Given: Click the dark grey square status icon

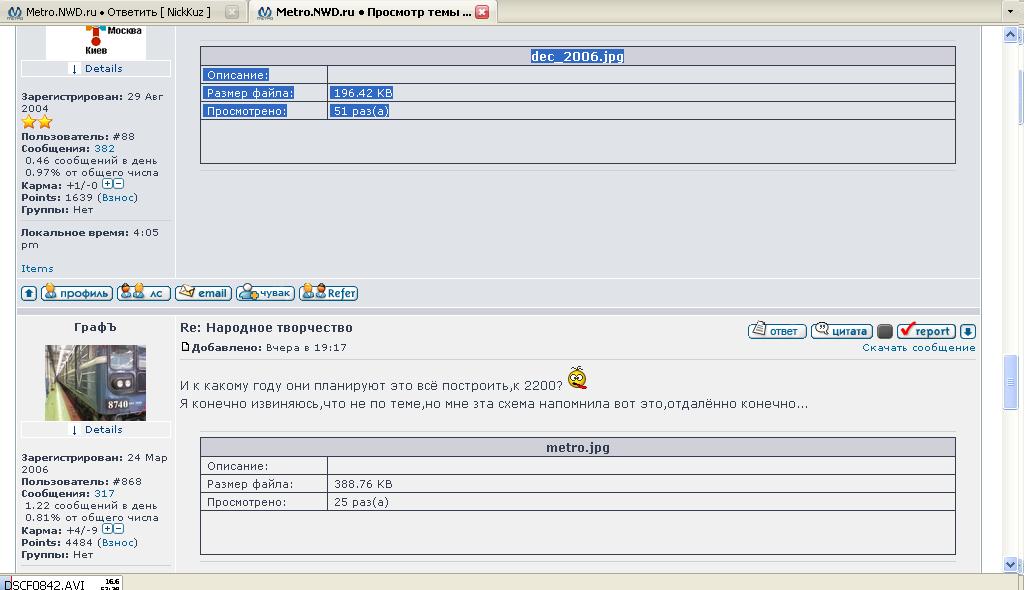Looking at the screenshot, I should point(885,331).
